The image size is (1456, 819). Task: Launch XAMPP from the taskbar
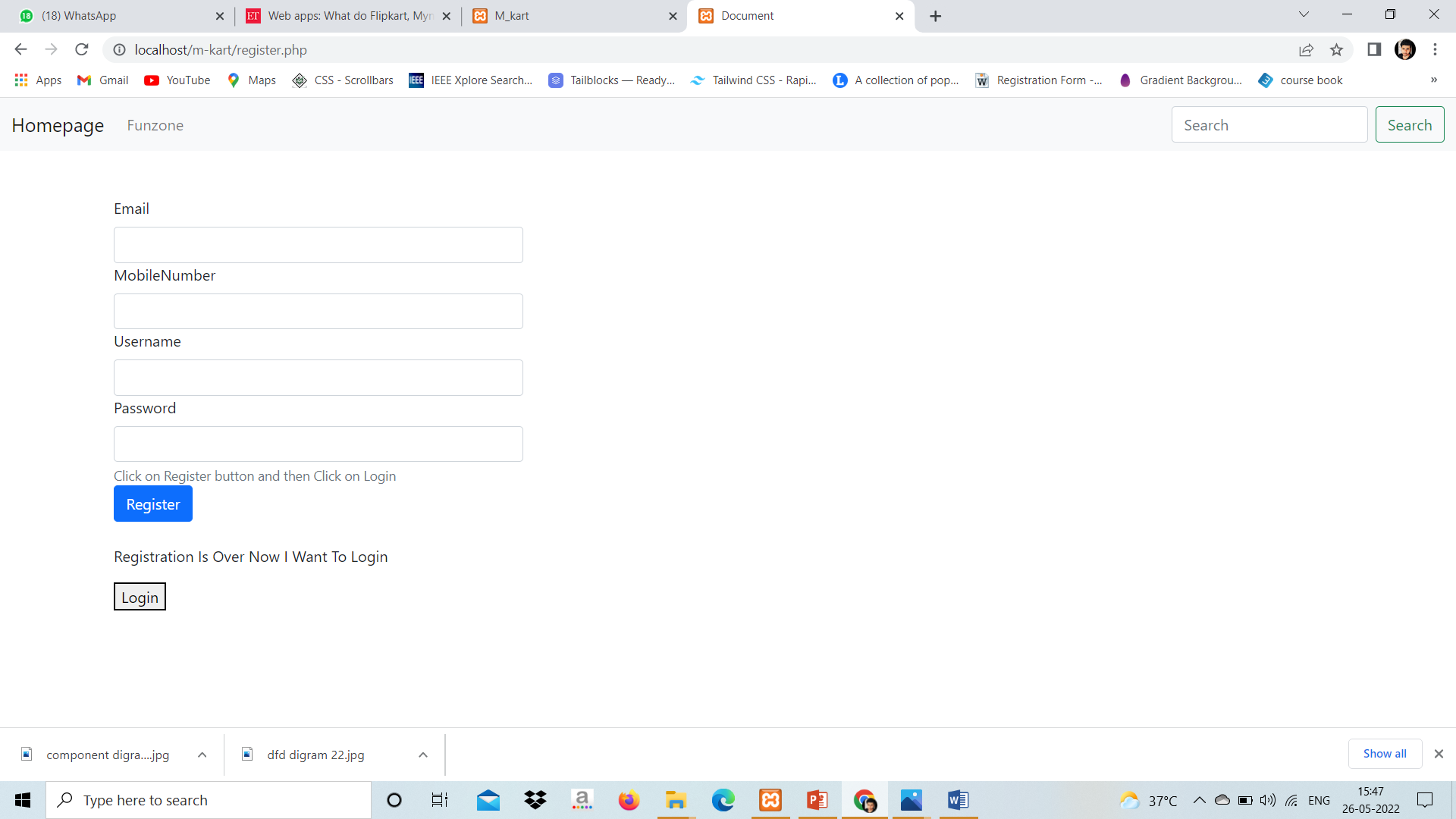(770, 799)
